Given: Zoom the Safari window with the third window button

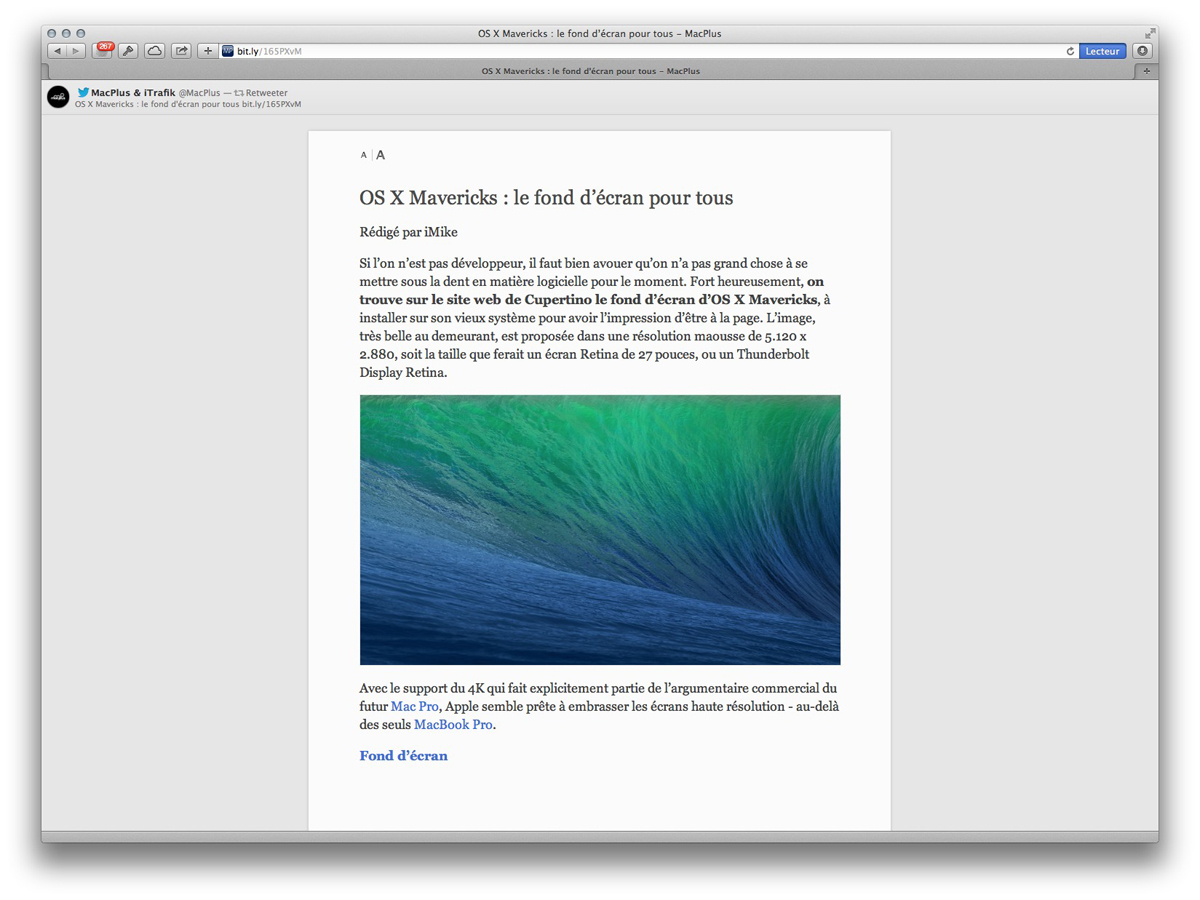Looking at the screenshot, I should pos(81,33).
